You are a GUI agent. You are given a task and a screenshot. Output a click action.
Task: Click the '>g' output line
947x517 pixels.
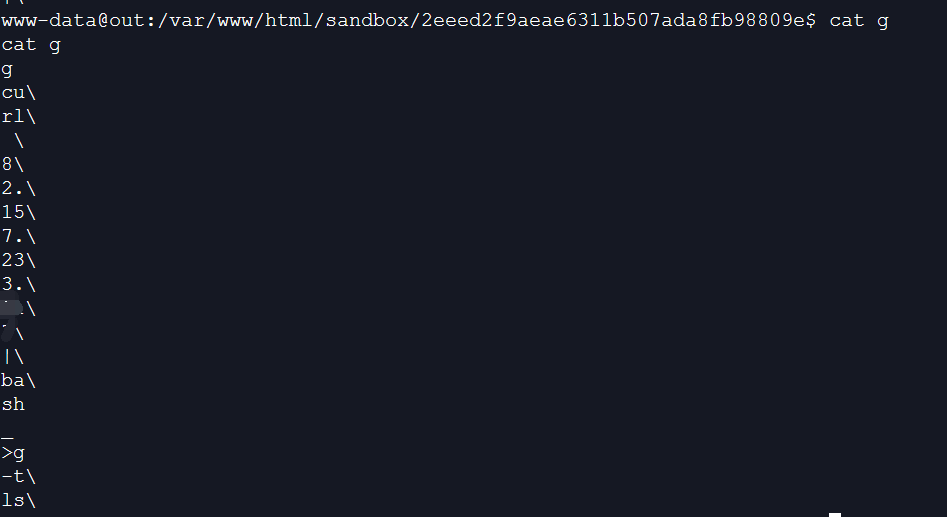[13, 453]
